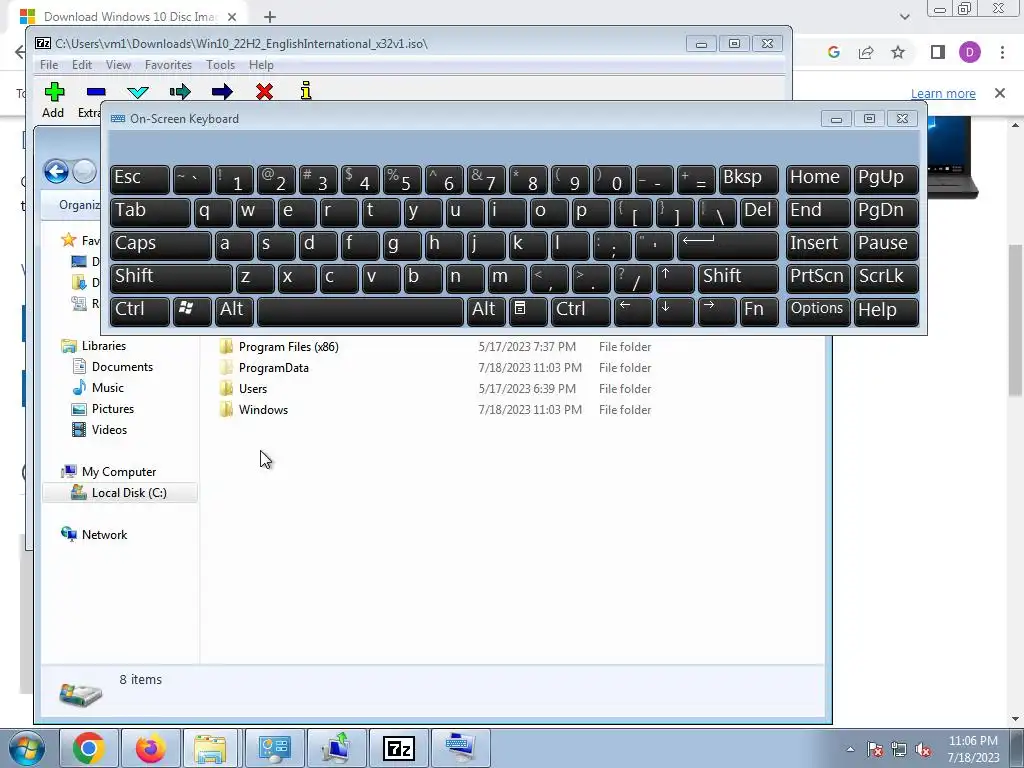The height and width of the screenshot is (768, 1024).
Task: Open Chrome's three-dot menu
Action: 1002,52
